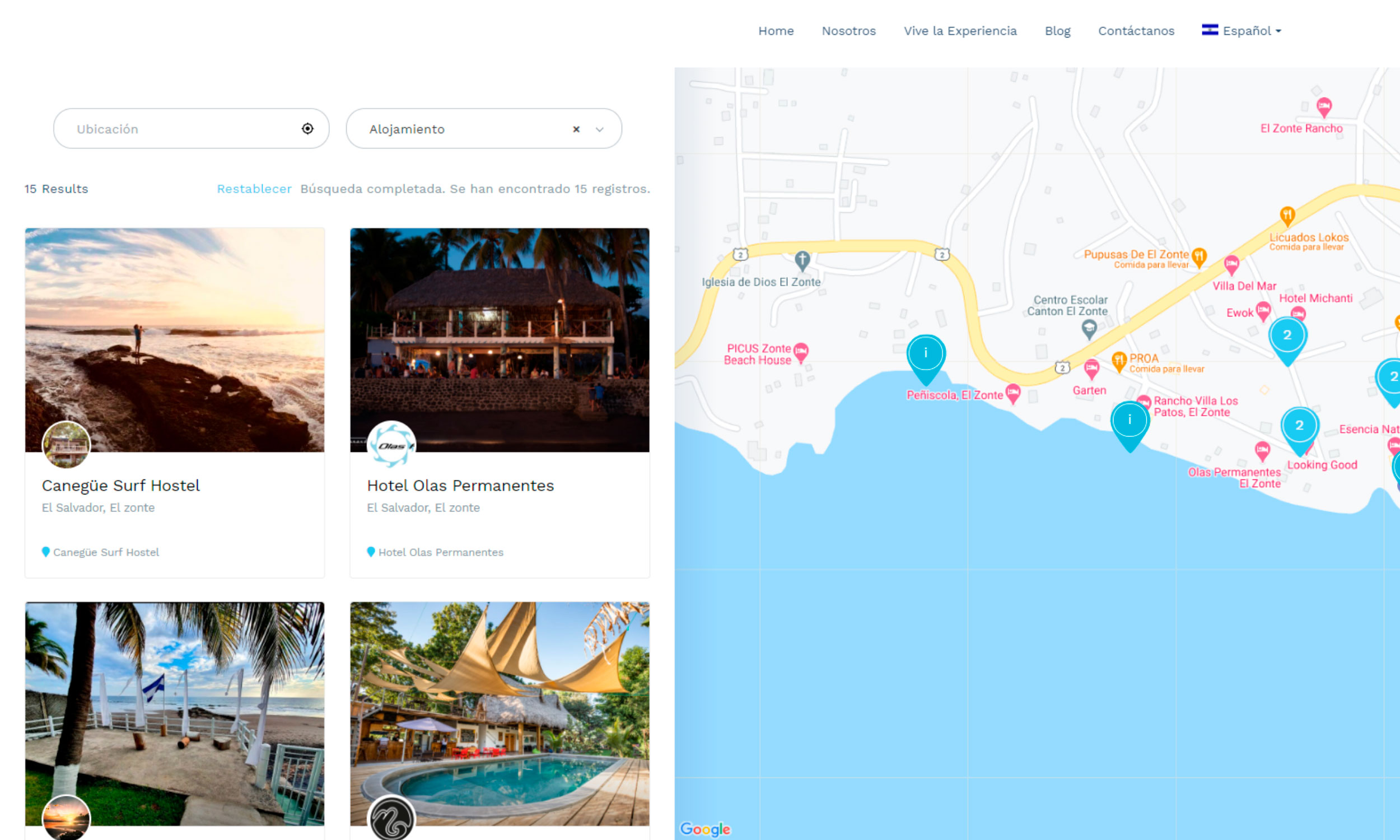Expand the Alojamiento category dropdown arrow
The image size is (1400, 840).
click(x=599, y=129)
